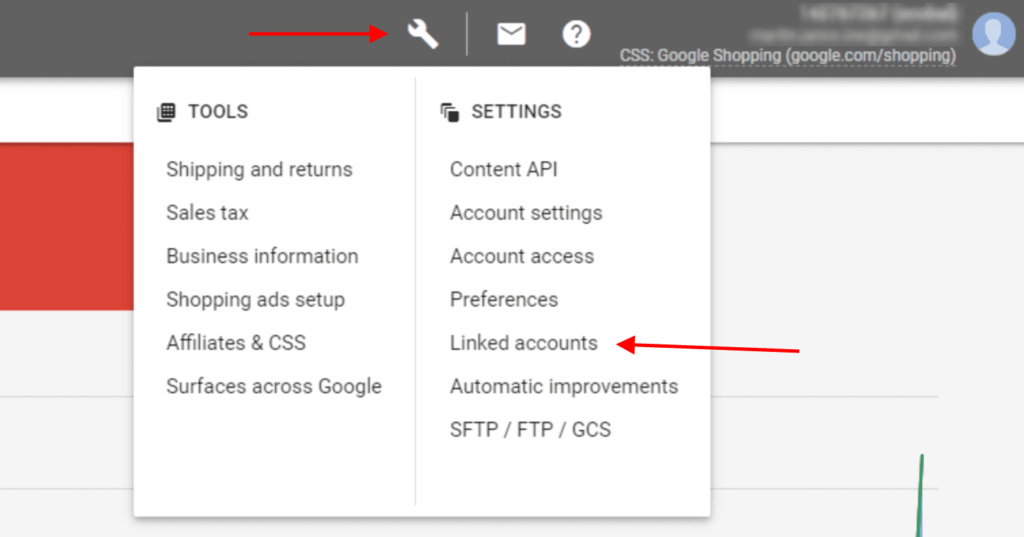Open the mail notifications icon
The image size is (1024, 537).
click(x=511, y=34)
